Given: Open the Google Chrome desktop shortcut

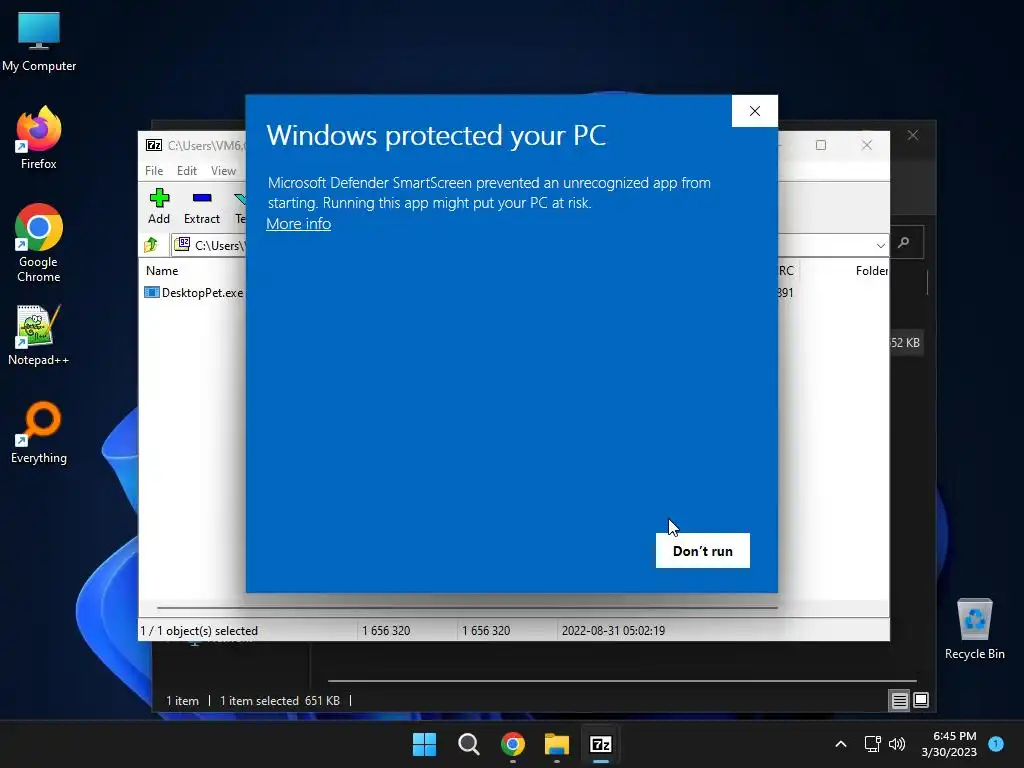Looking at the screenshot, I should [x=39, y=243].
